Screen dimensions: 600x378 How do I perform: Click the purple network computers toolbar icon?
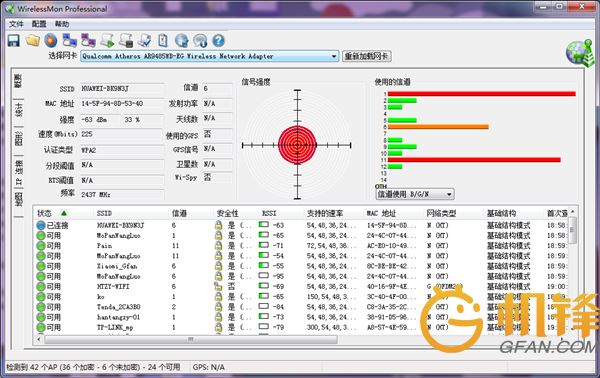click(88, 40)
